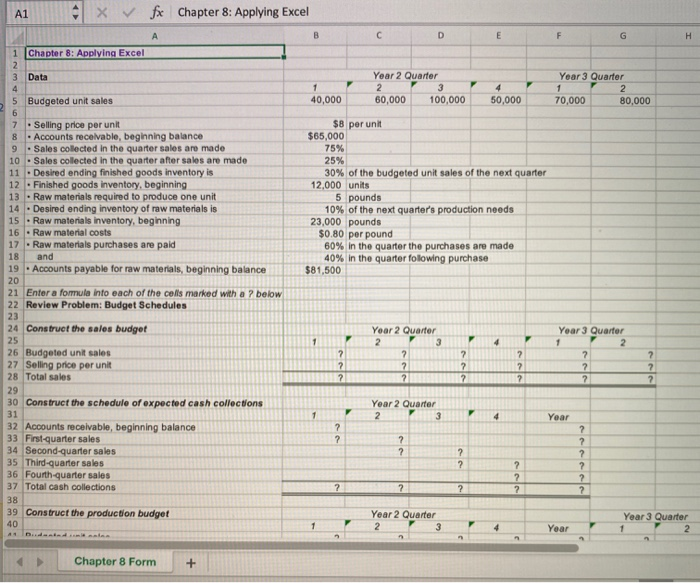Select column B header
The image size is (700, 583).
(x=316, y=36)
